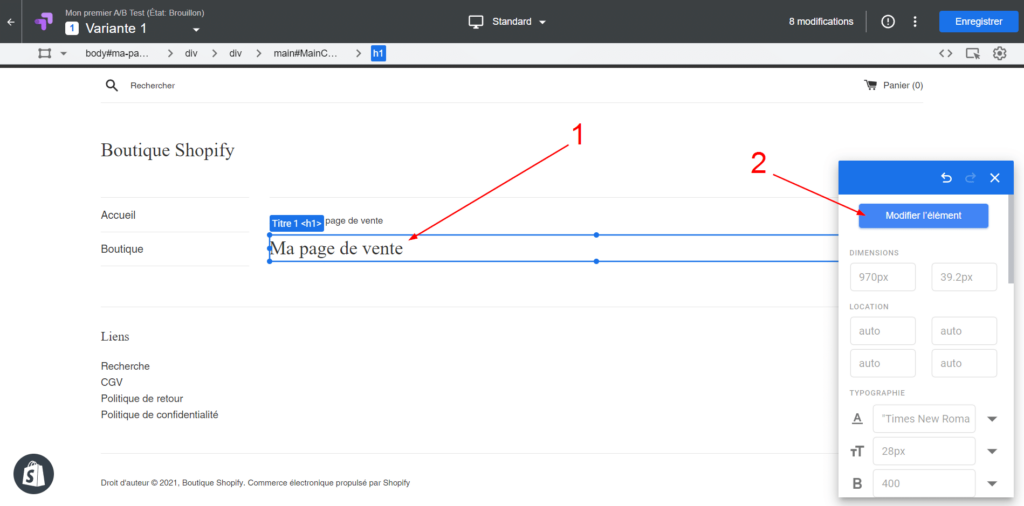
Task: Select the Variante 1 title
Action: (x=116, y=29)
